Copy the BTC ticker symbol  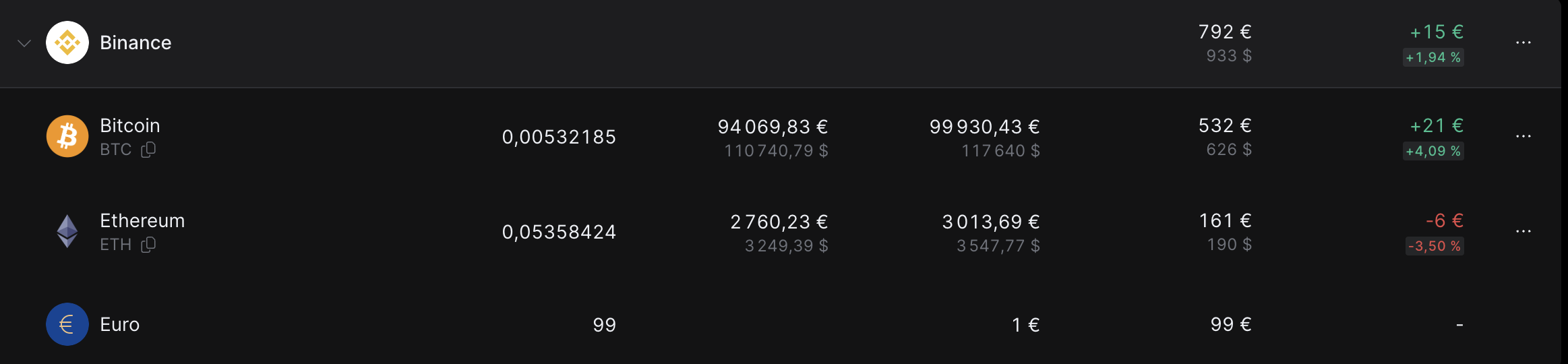[148, 150]
